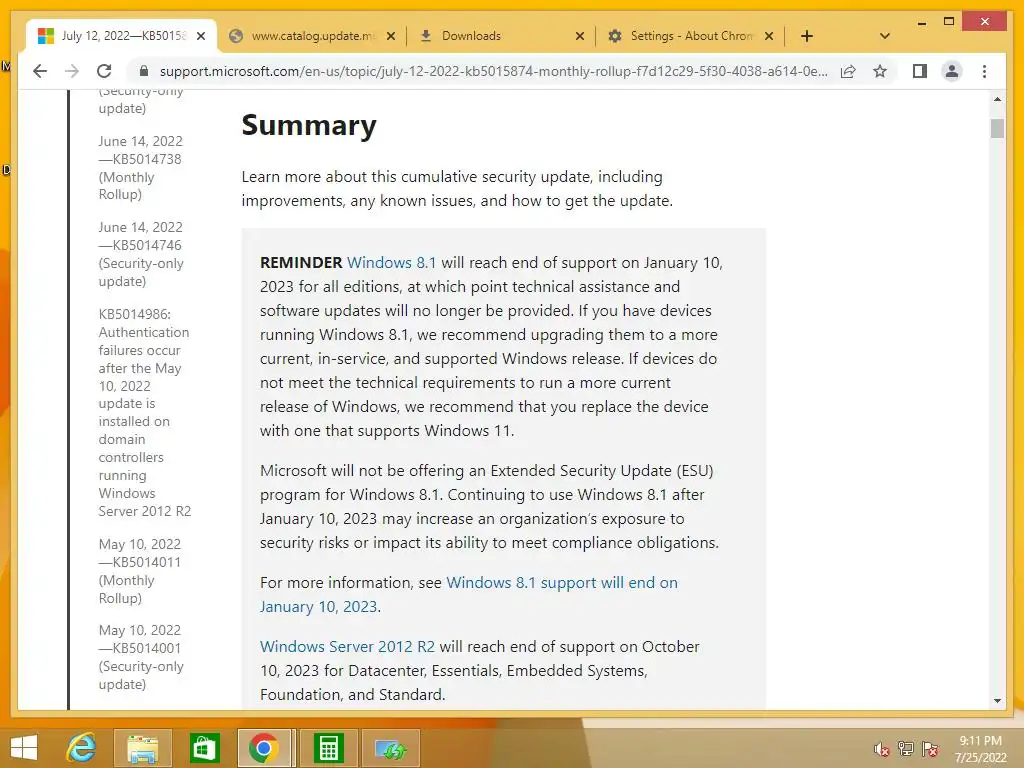
Task: Close the Settings - About Chrome tab
Action: 769,36
